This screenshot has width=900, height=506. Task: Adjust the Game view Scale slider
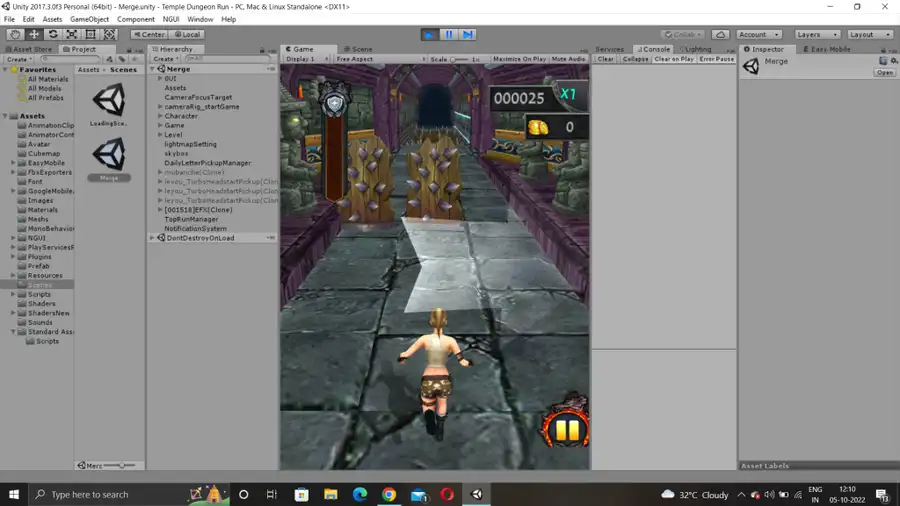(459, 59)
